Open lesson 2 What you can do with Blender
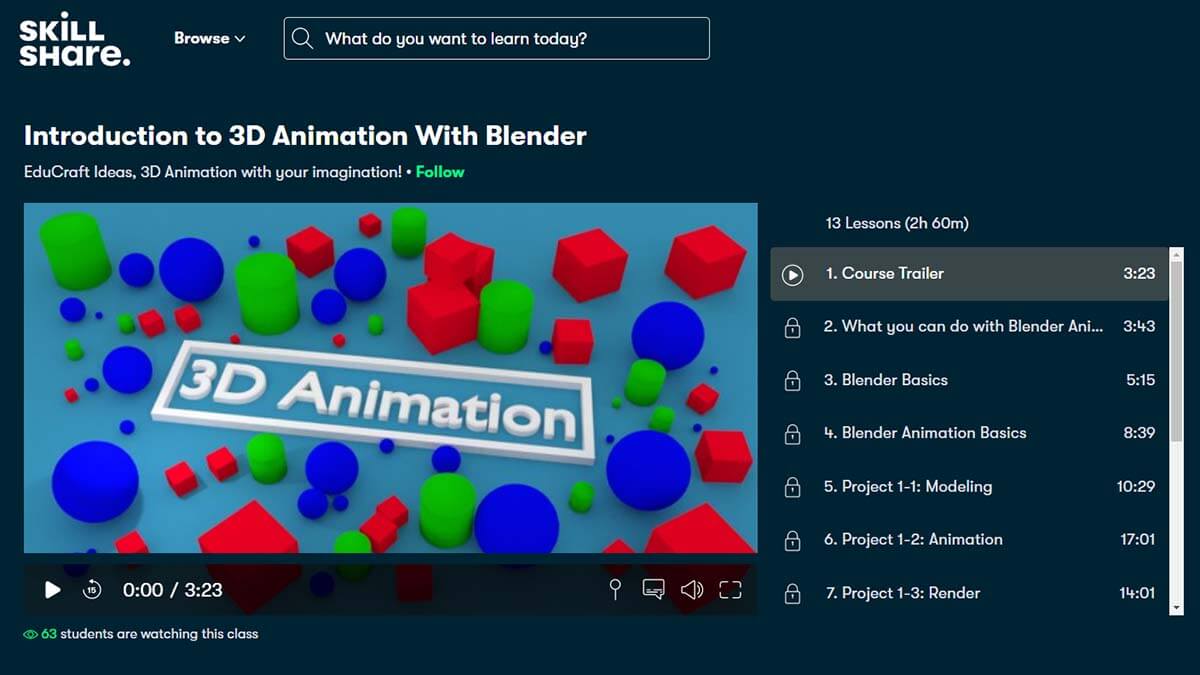The width and height of the screenshot is (1200, 675). coord(969,327)
